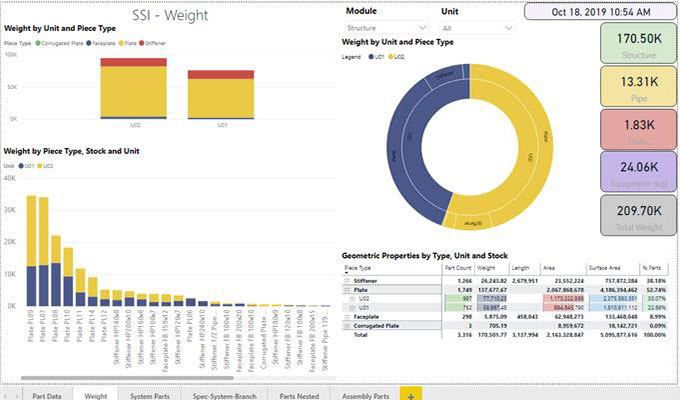
Task: Click the blue Faceplate legend dot
Action: [x=88, y=43]
